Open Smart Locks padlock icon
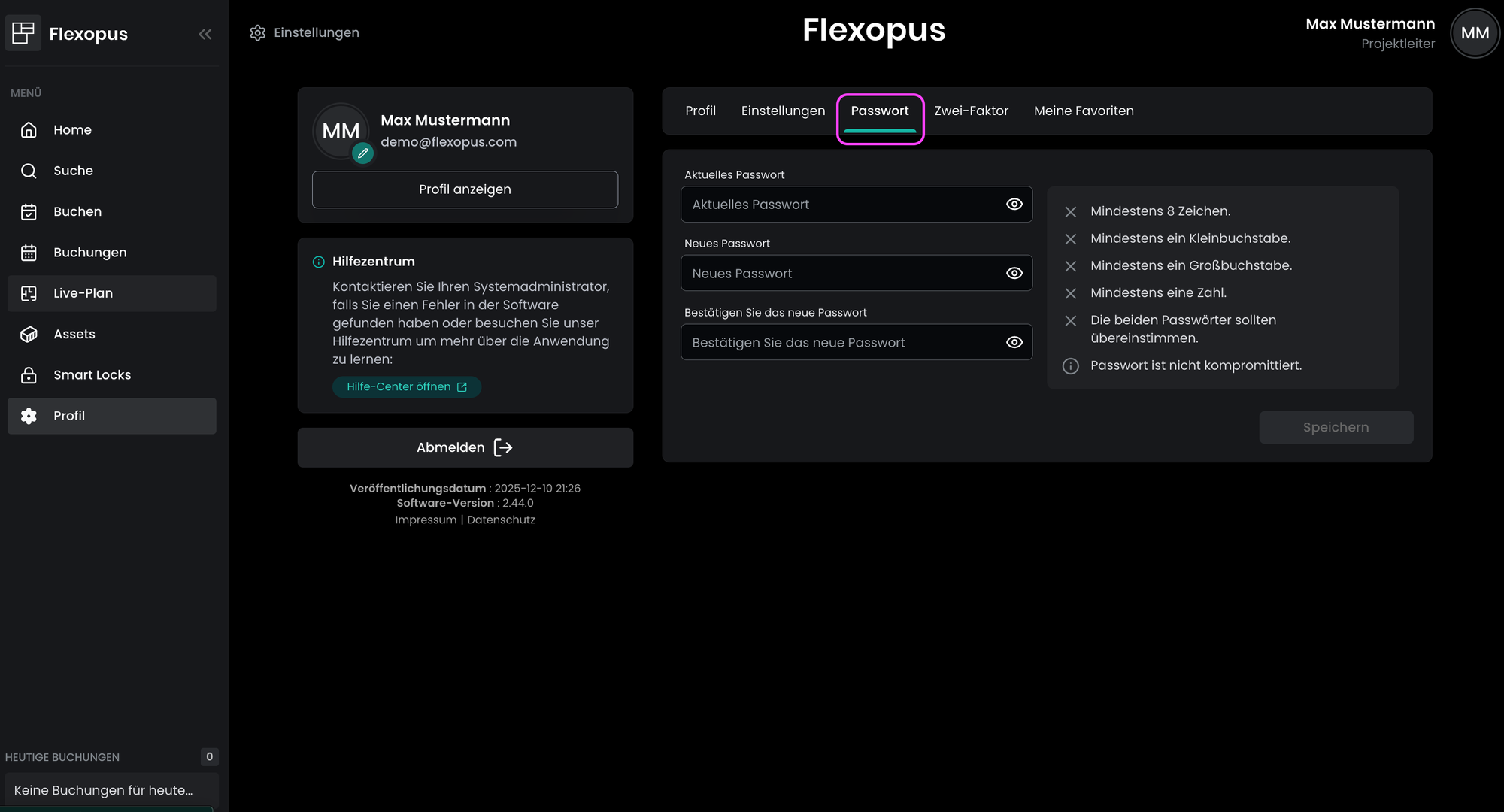Viewport: 1504px width, 812px height. click(x=29, y=375)
